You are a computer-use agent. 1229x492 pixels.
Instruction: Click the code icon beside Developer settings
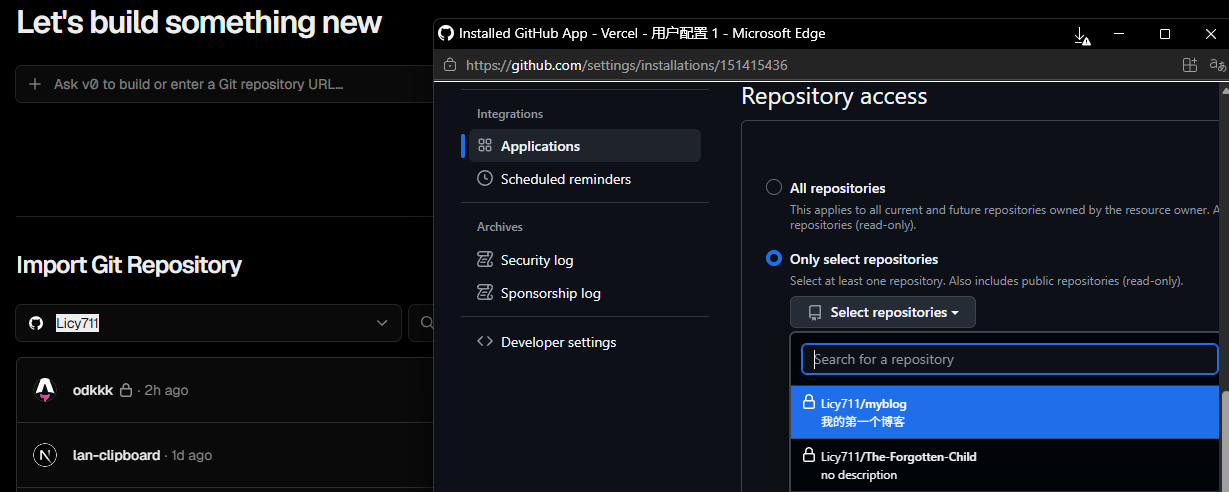[485, 342]
